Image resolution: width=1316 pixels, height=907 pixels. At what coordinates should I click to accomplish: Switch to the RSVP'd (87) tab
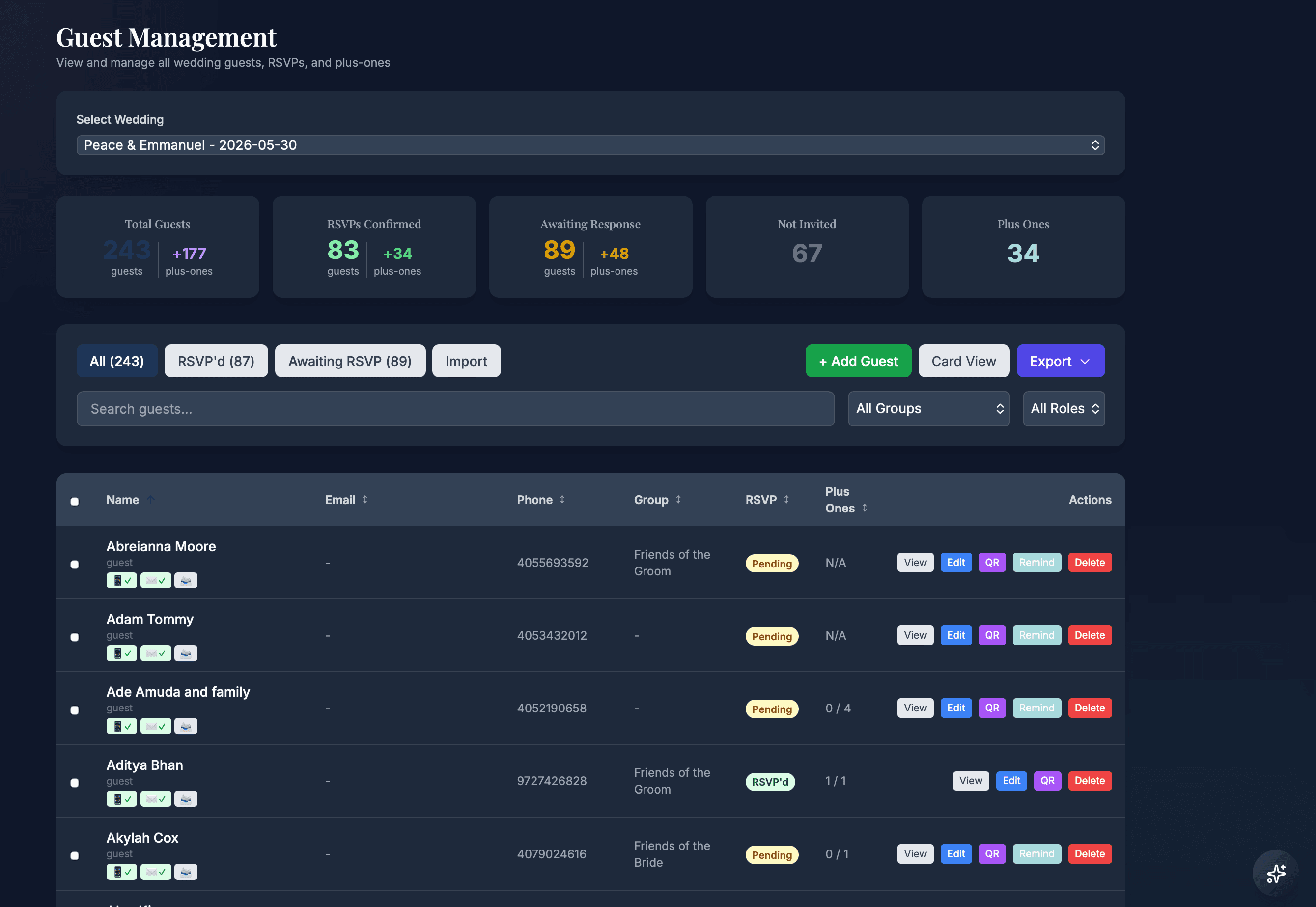click(216, 360)
